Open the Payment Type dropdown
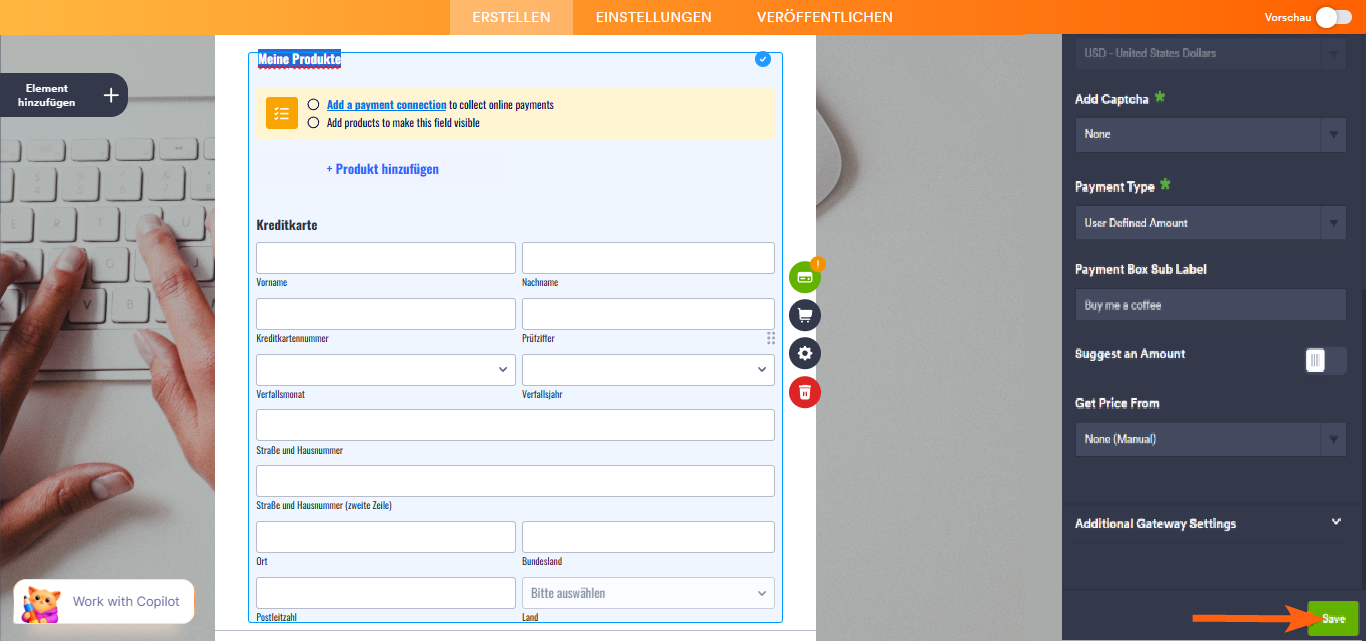The width and height of the screenshot is (1366, 641). point(1210,222)
